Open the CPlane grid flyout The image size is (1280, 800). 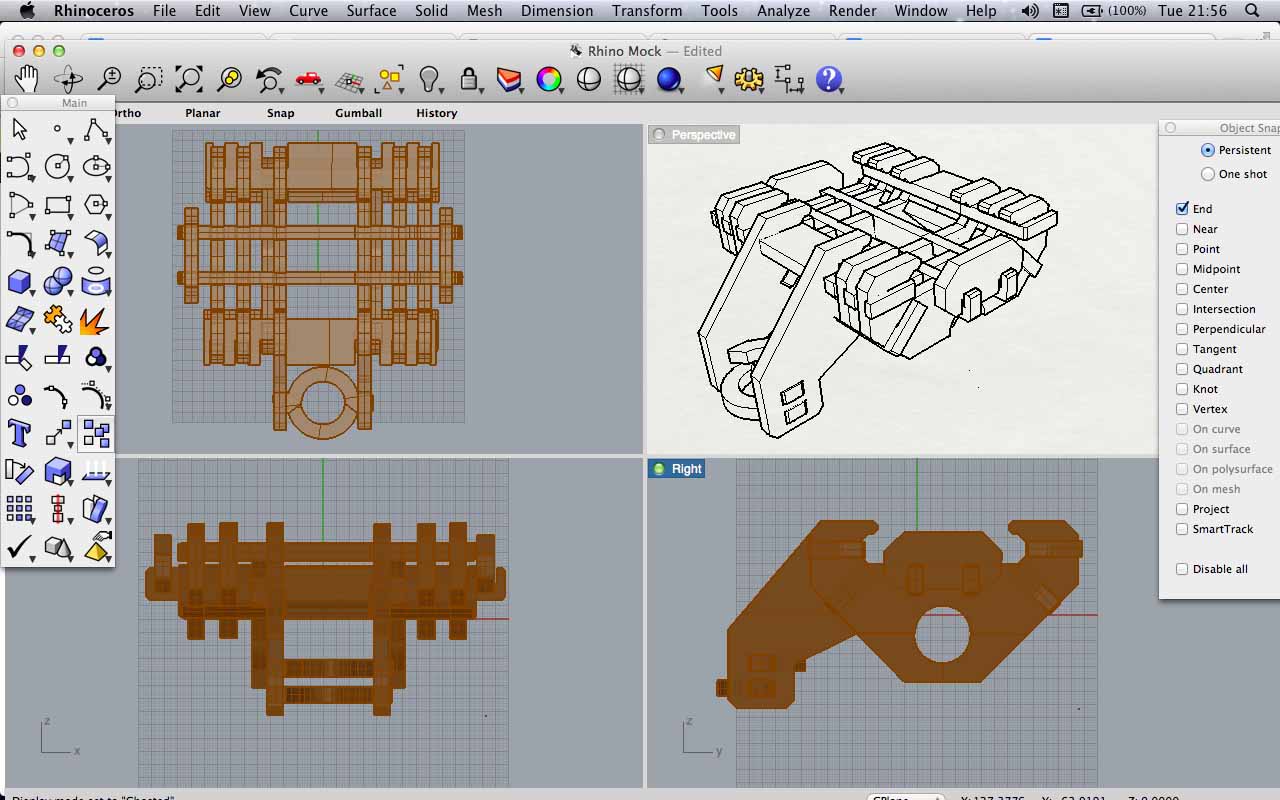(349, 79)
